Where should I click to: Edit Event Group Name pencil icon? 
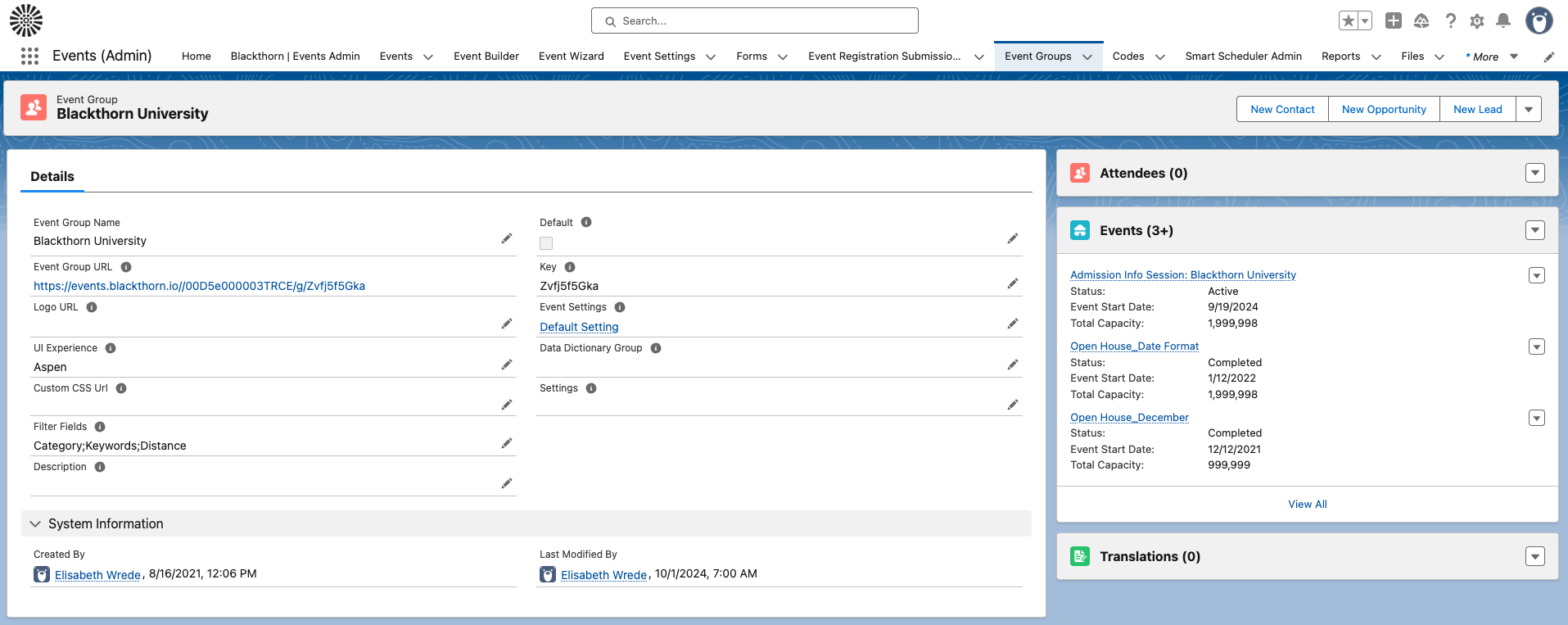point(507,238)
